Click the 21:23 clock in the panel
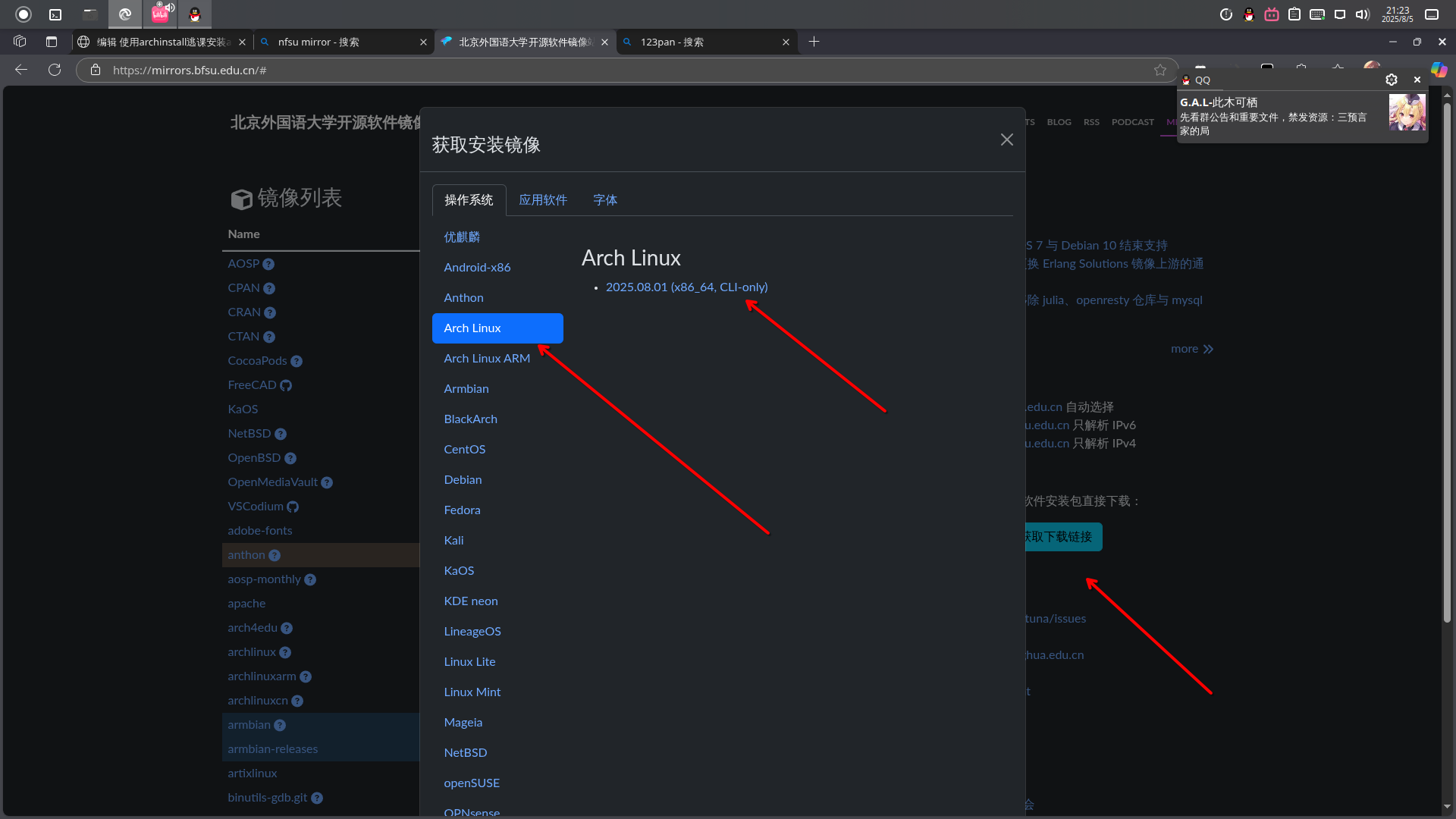1456x819 pixels. pos(1397,14)
